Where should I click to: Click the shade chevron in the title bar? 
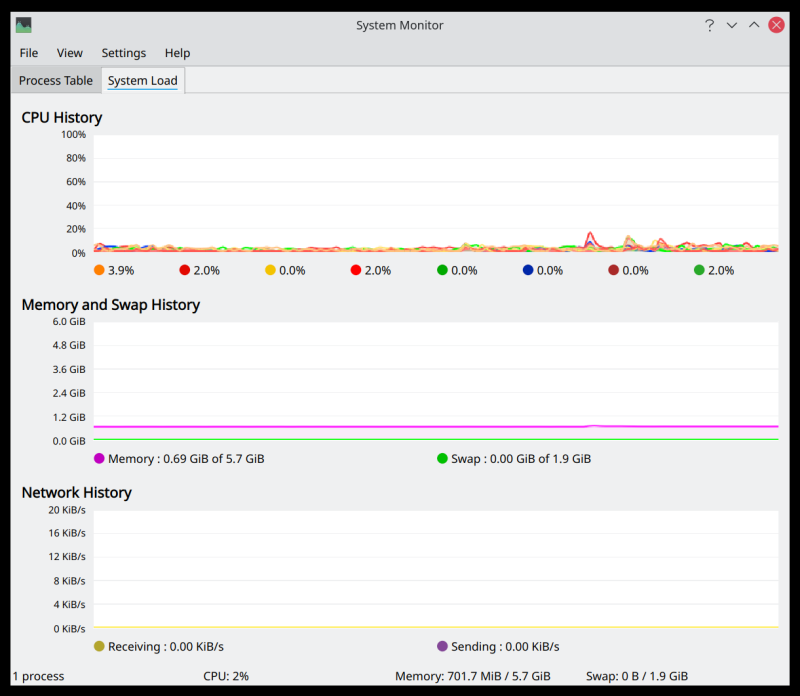pyautogui.click(x=731, y=25)
